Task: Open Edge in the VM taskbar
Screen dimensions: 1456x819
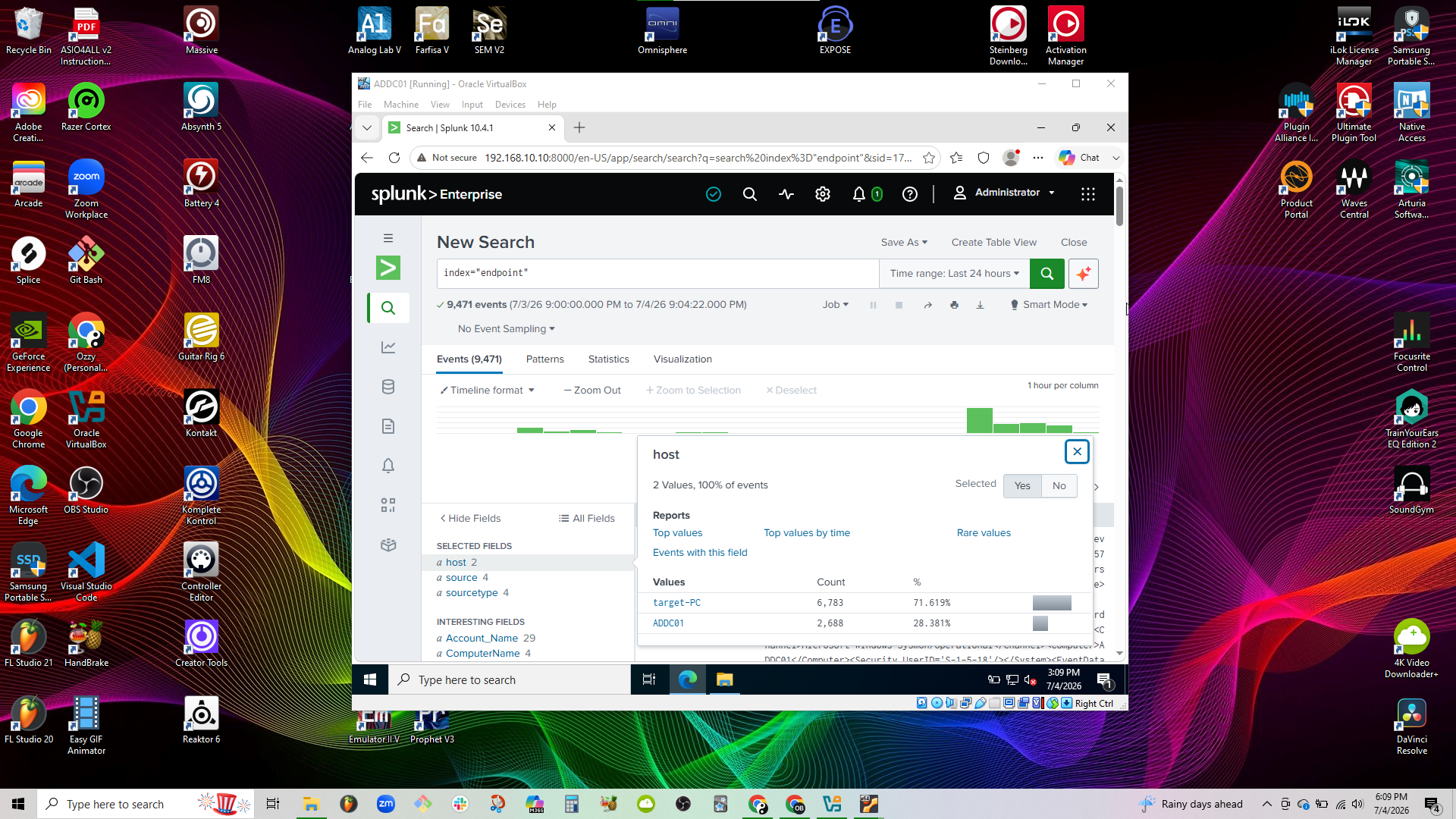Action: click(688, 679)
